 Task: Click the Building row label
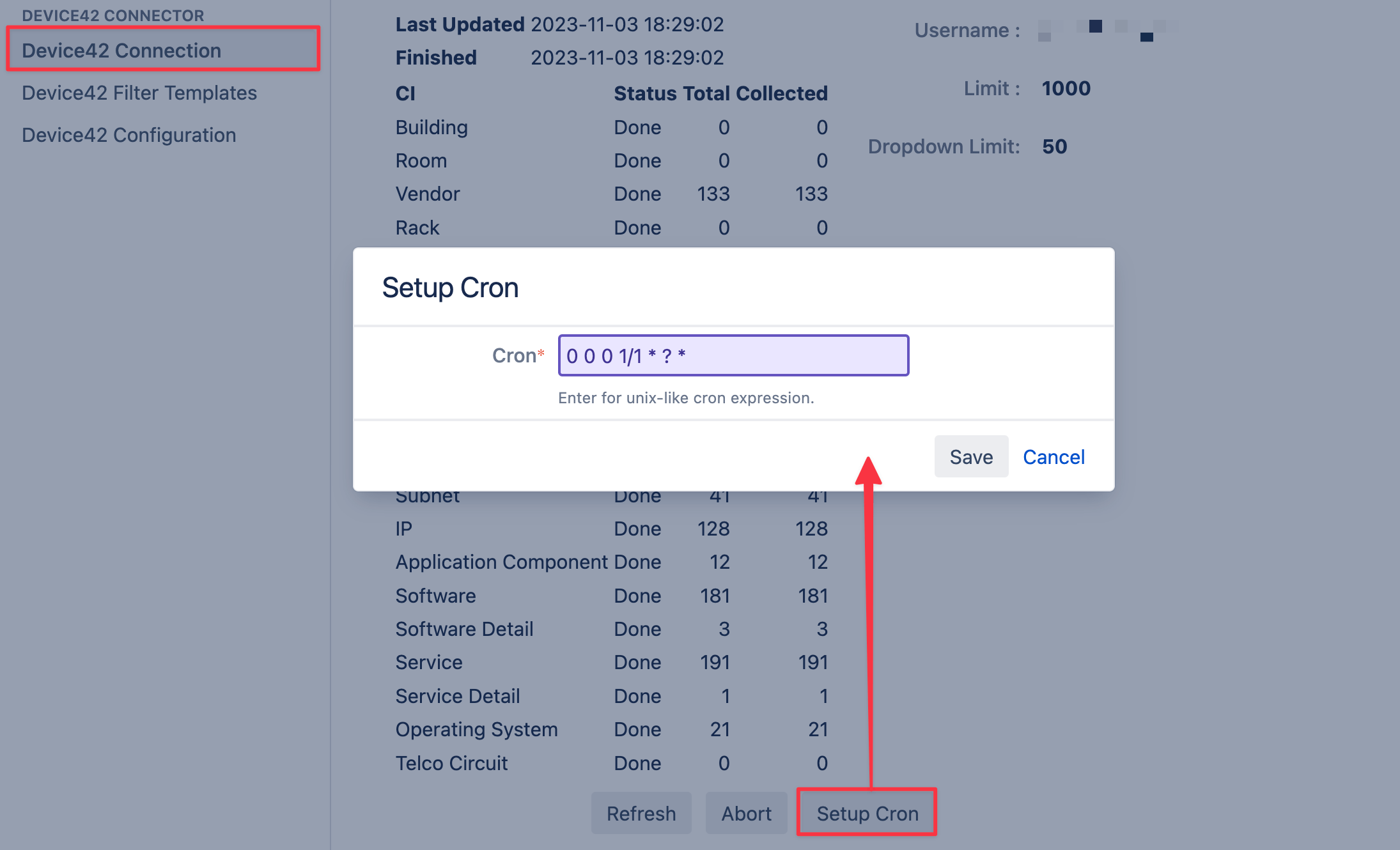[x=432, y=128]
